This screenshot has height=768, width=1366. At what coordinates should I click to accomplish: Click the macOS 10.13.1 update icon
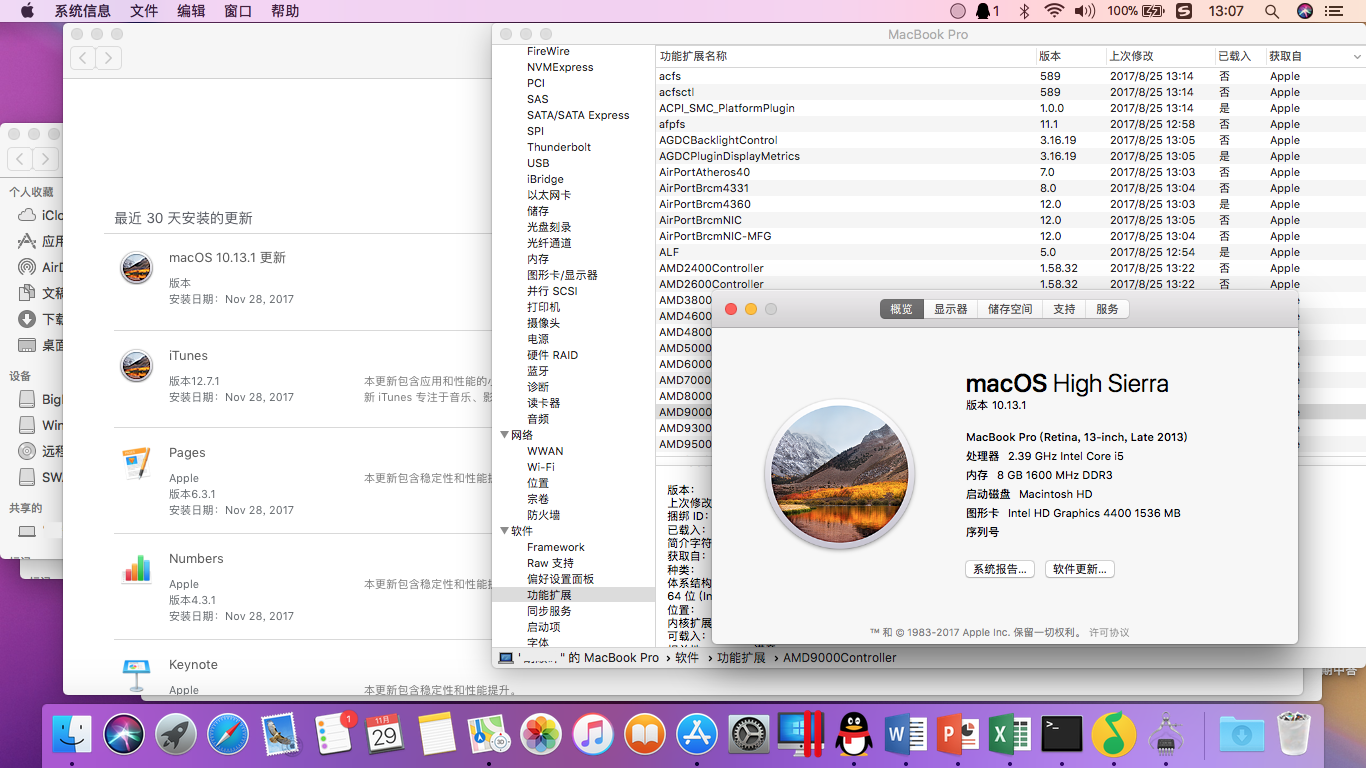(136, 268)
